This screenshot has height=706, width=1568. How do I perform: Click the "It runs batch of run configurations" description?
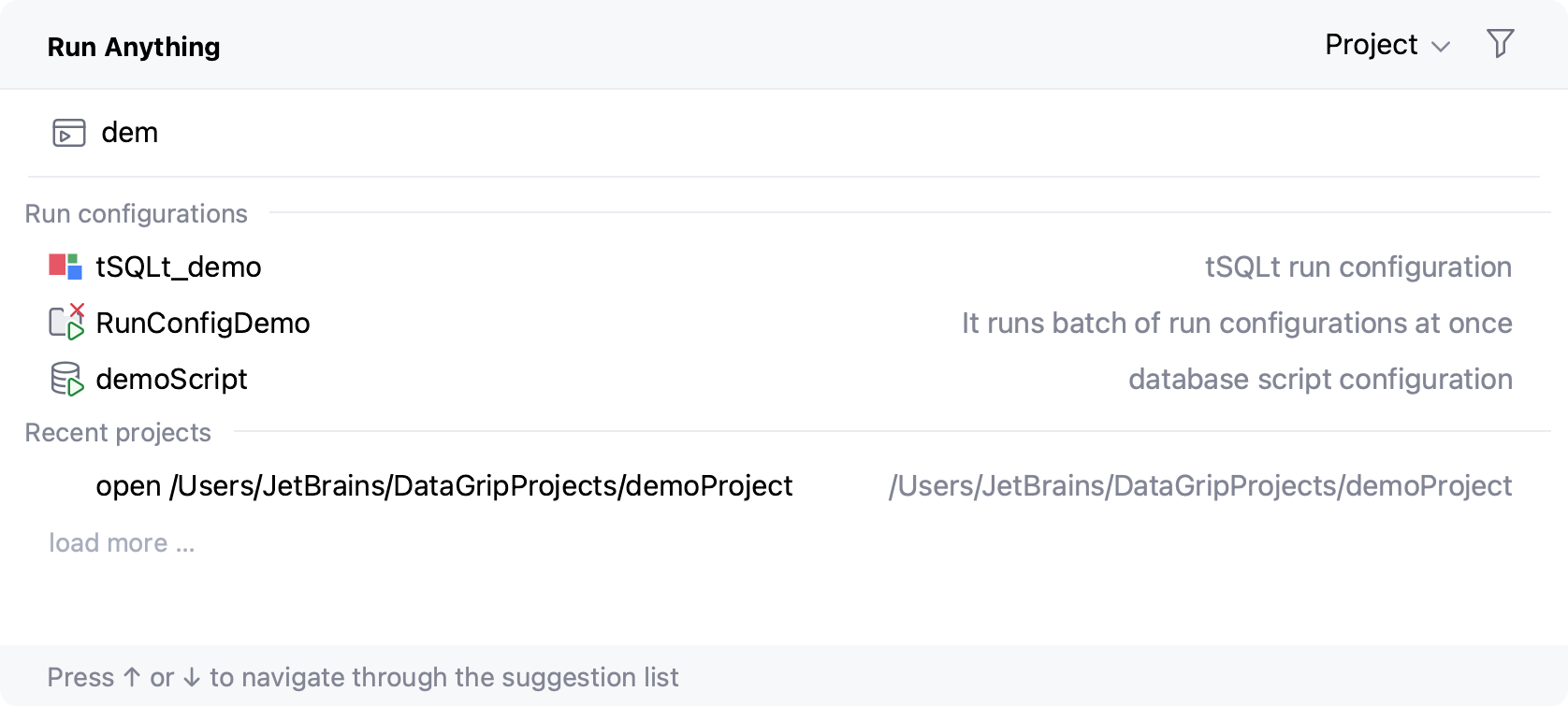[1236, 324]
